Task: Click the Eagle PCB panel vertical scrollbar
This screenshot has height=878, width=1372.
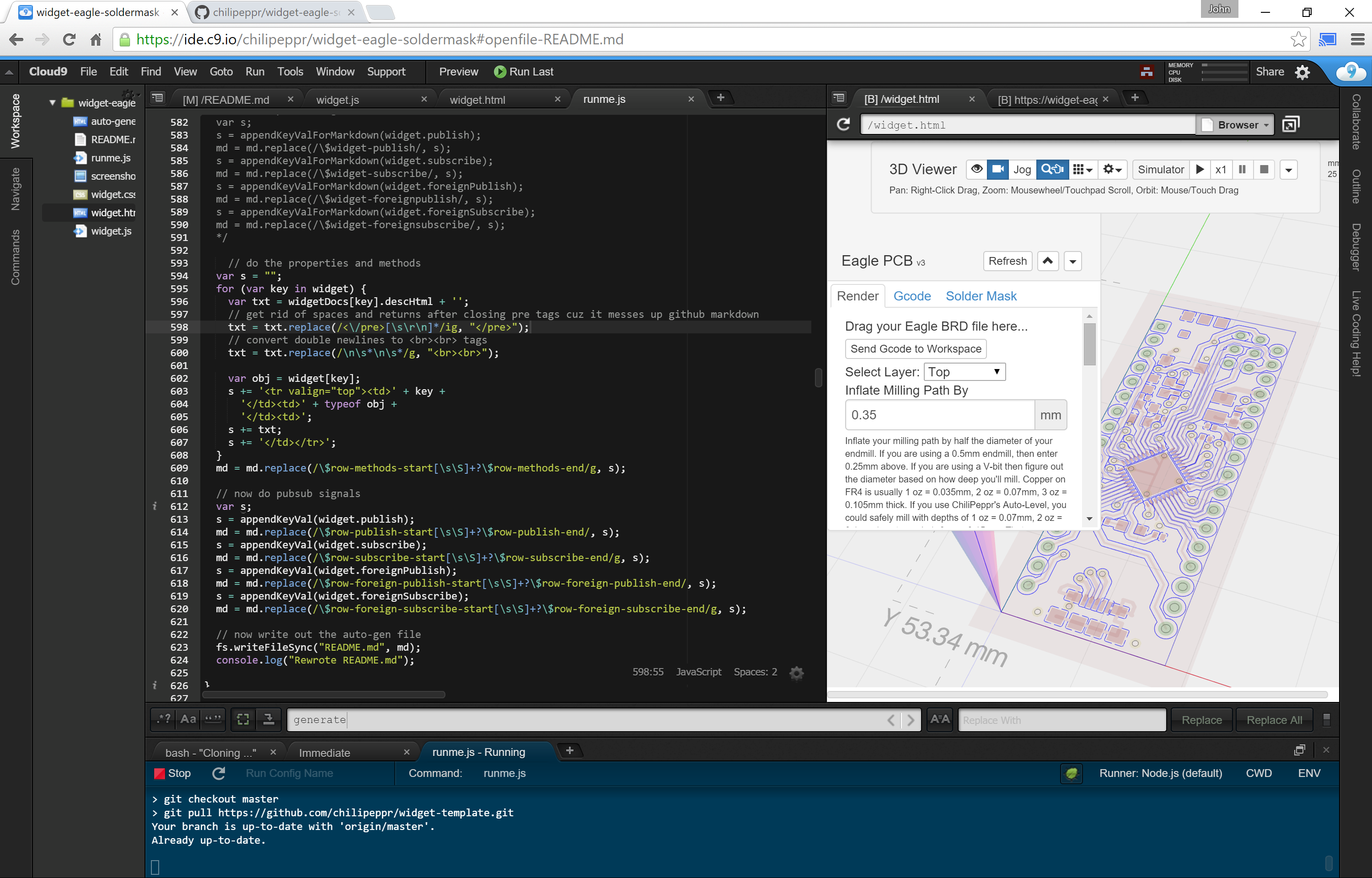Action: click(1089, 344)
